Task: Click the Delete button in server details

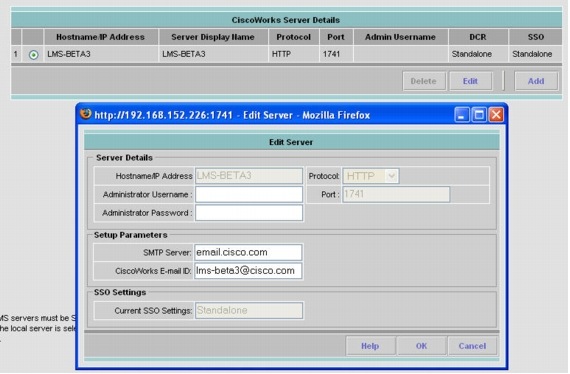Action: click(x=424, y=81)
